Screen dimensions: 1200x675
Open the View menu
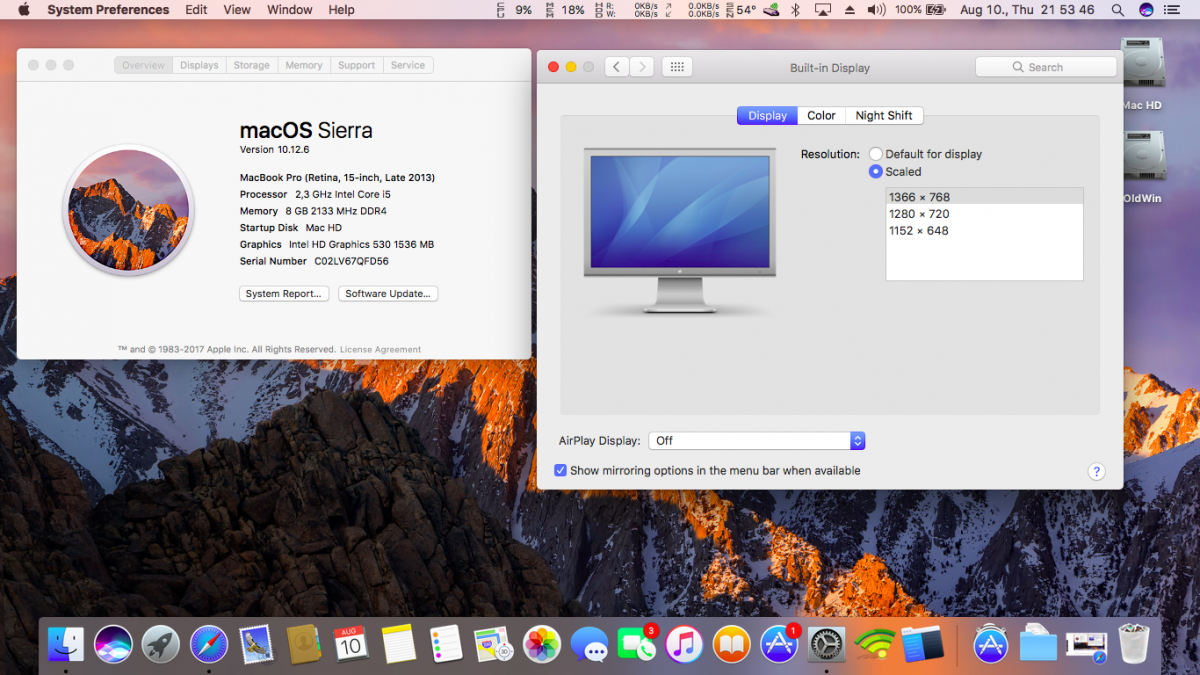(x=237, y=10)
